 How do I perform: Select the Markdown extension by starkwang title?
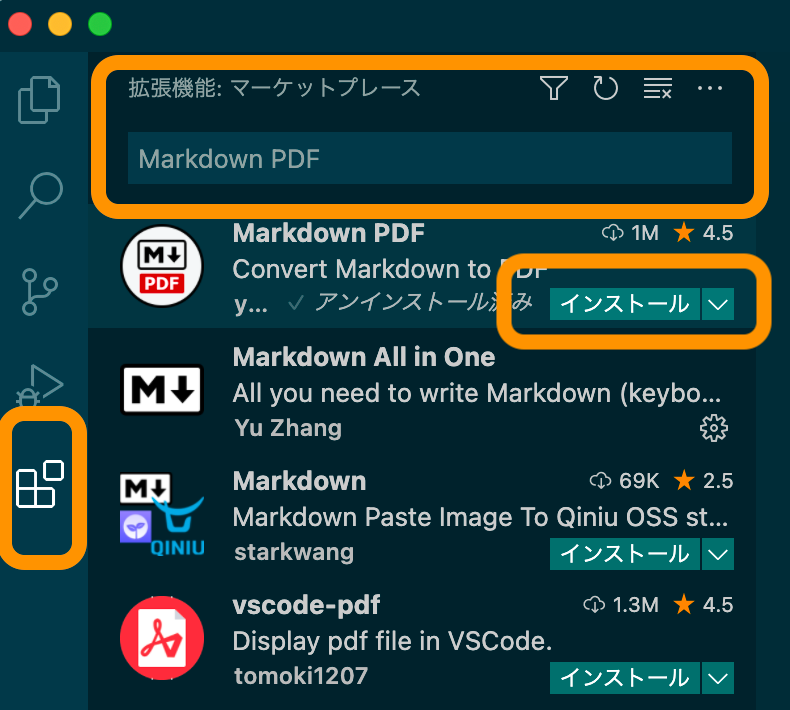(x=299, y=481)
